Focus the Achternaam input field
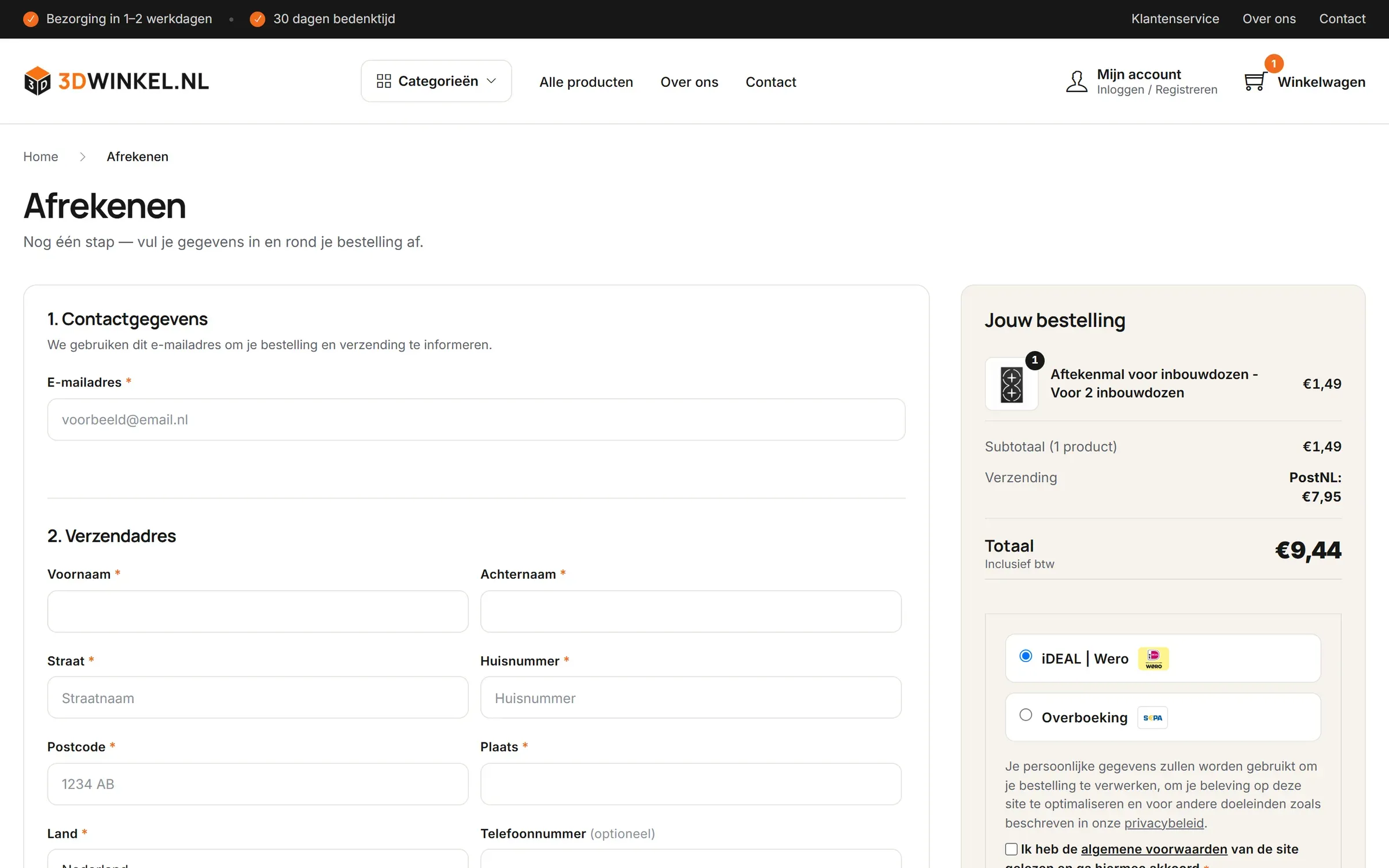Viewport: 1389px width, 868px height. tap(690, 612)
